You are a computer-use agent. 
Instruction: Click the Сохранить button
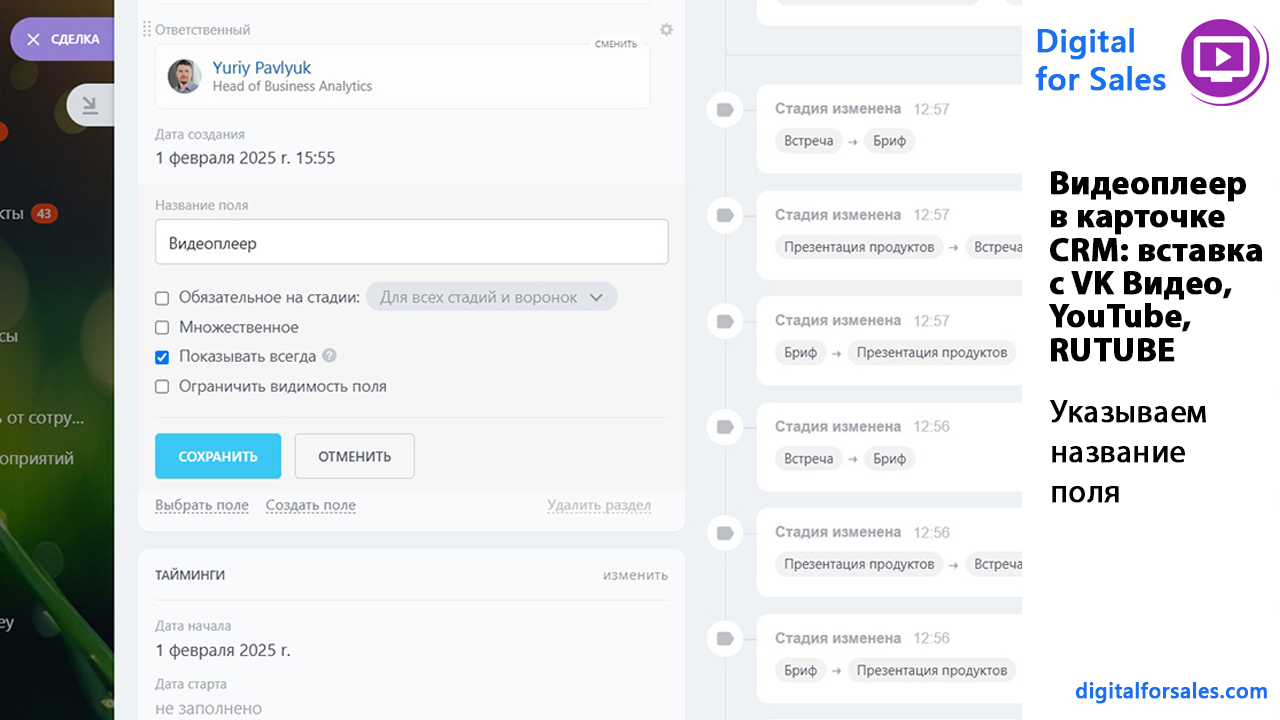(x=218, y=456)
